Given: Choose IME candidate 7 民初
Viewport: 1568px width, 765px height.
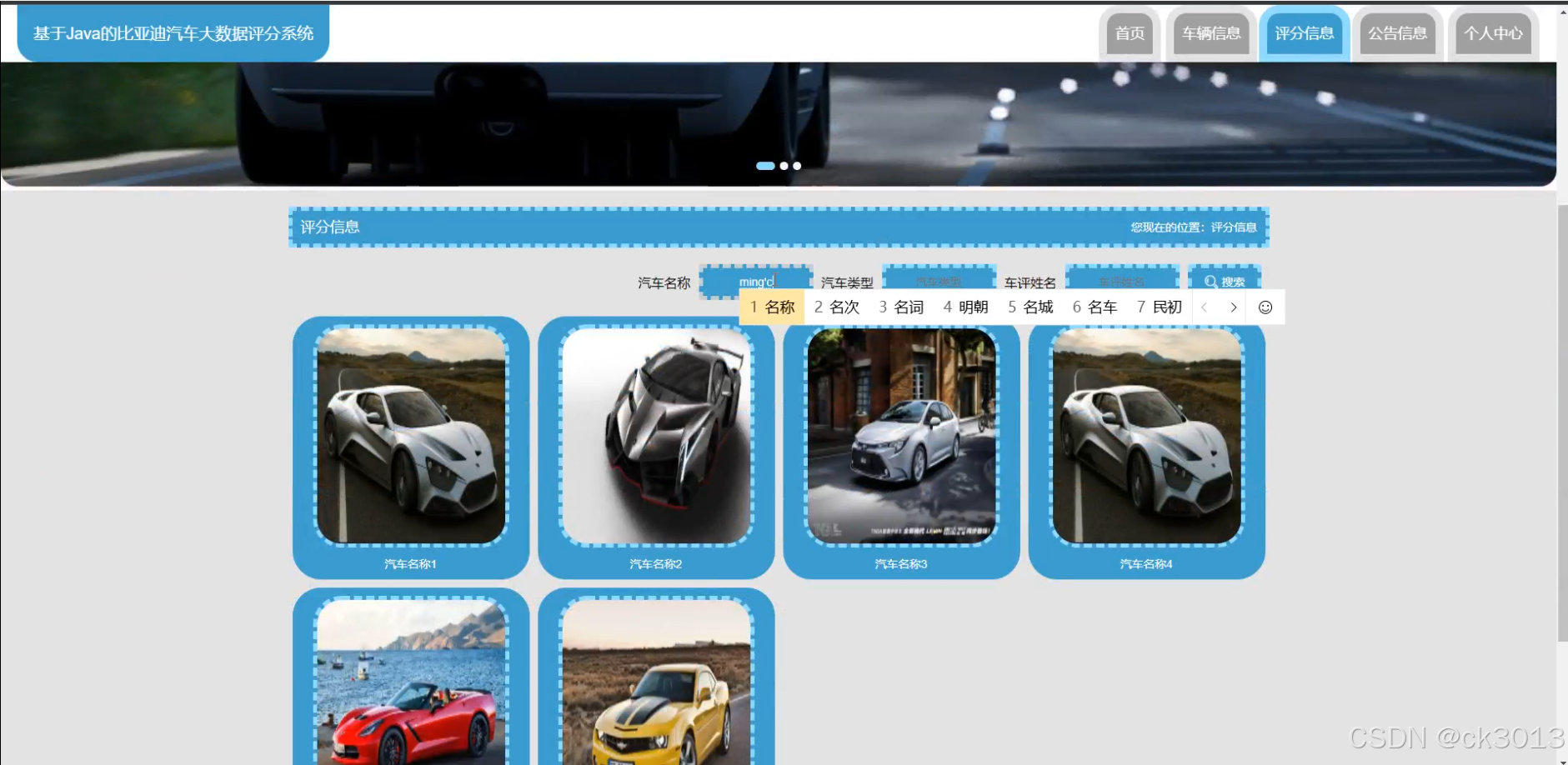Looking at the screenshot, I should coord(1160,307).
